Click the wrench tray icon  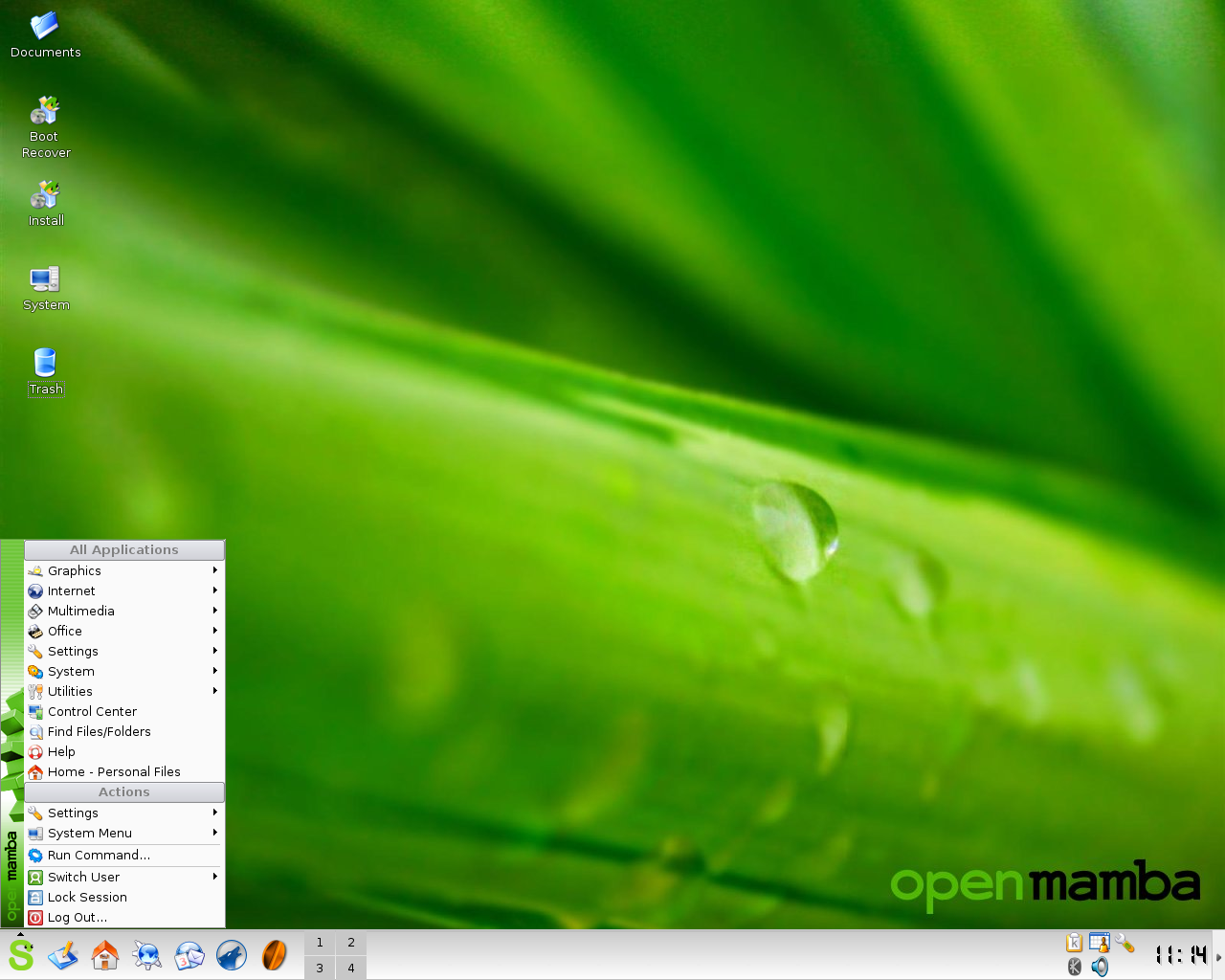coord(1125,943)
